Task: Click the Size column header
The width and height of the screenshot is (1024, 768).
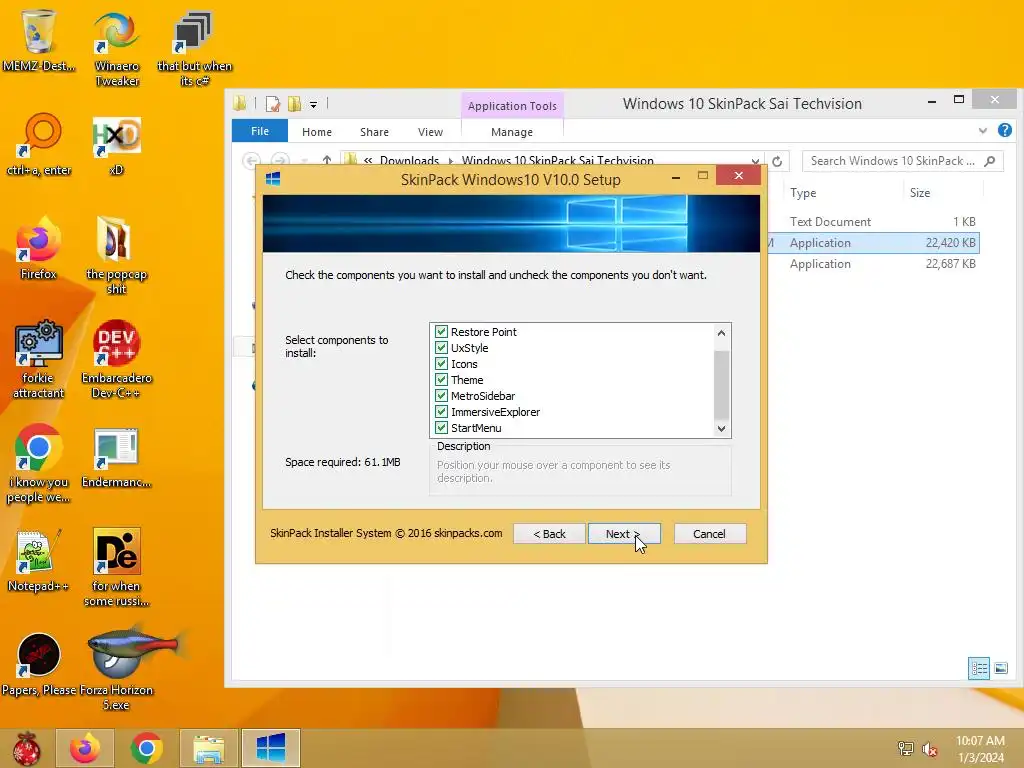Action: pyautogui.click(x=944, y=193)
